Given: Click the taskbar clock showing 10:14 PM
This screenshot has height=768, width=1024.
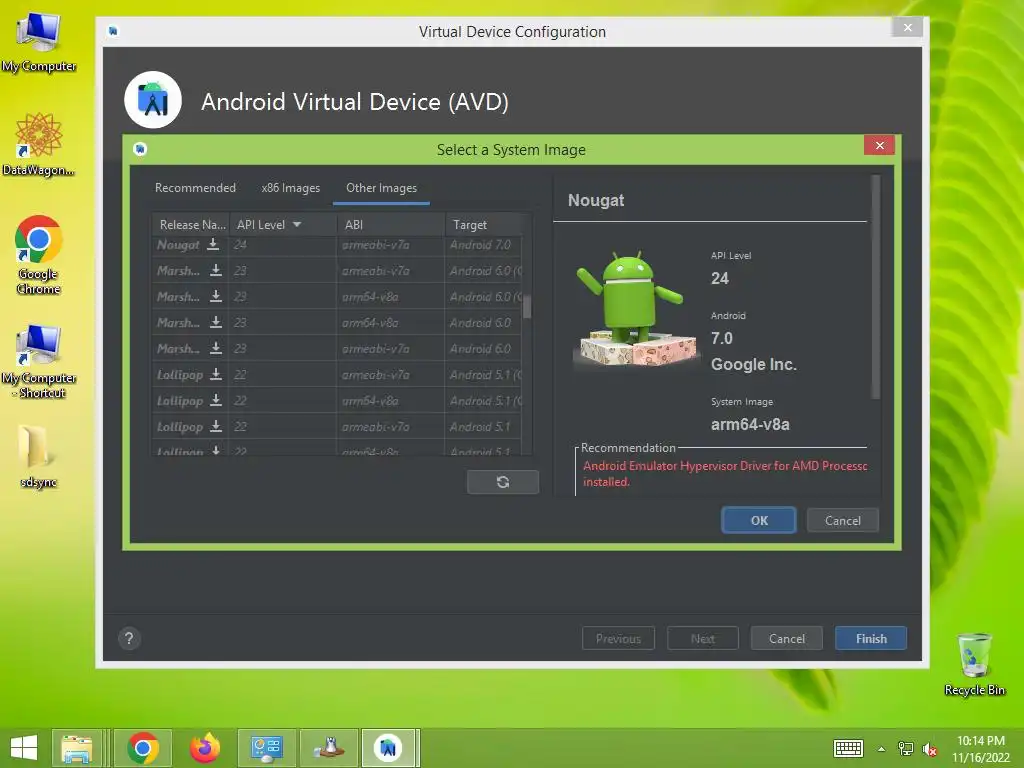Looking at the screenshot, I should (980, 741).
